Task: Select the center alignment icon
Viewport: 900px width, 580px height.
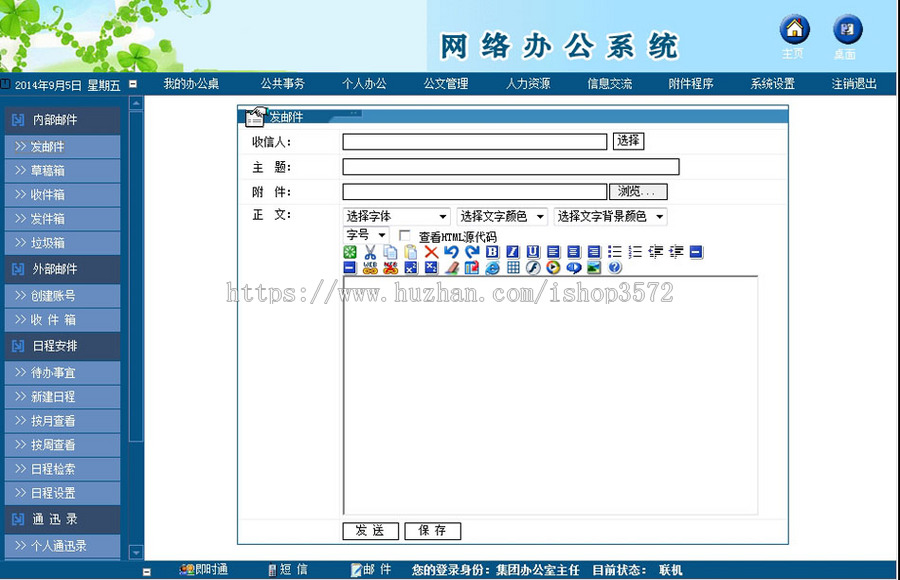Action: [x=573, y=252]
